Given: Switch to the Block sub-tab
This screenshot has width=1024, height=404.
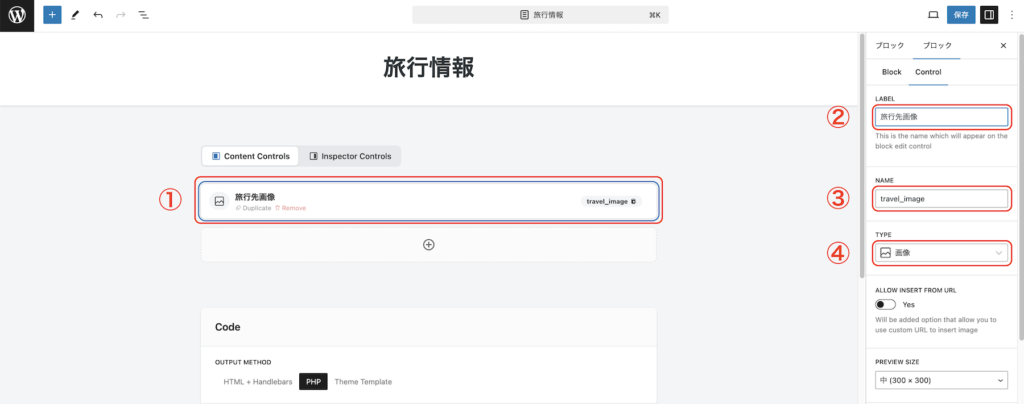Looking at the screenshot, I should (x=891, y=72).
